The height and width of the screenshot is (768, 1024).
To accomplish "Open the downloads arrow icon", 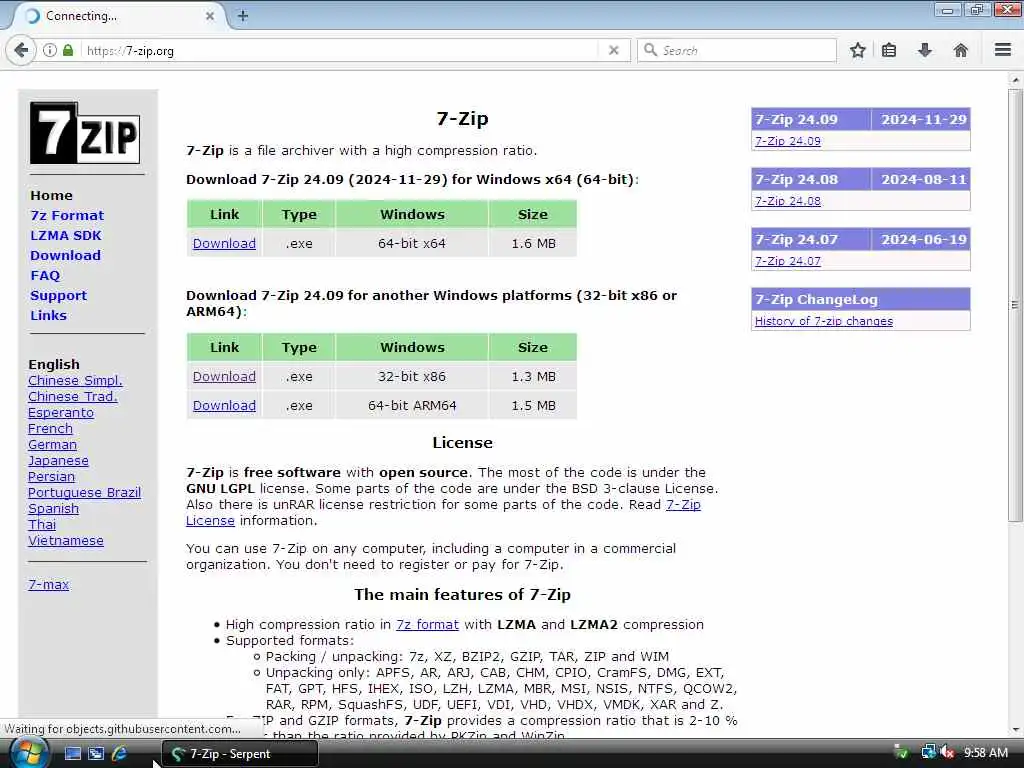I will (x=925, y=50).
